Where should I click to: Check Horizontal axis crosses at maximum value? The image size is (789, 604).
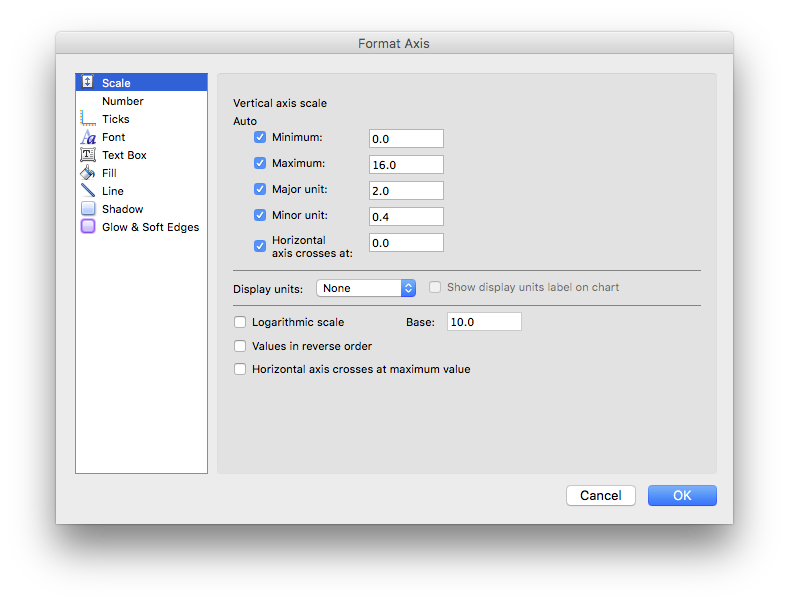(x=240, y=369)
